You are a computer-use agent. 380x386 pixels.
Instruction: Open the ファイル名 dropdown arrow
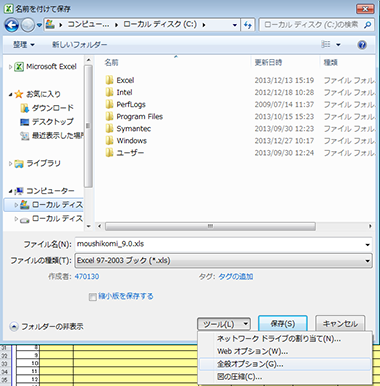[367, 244]
